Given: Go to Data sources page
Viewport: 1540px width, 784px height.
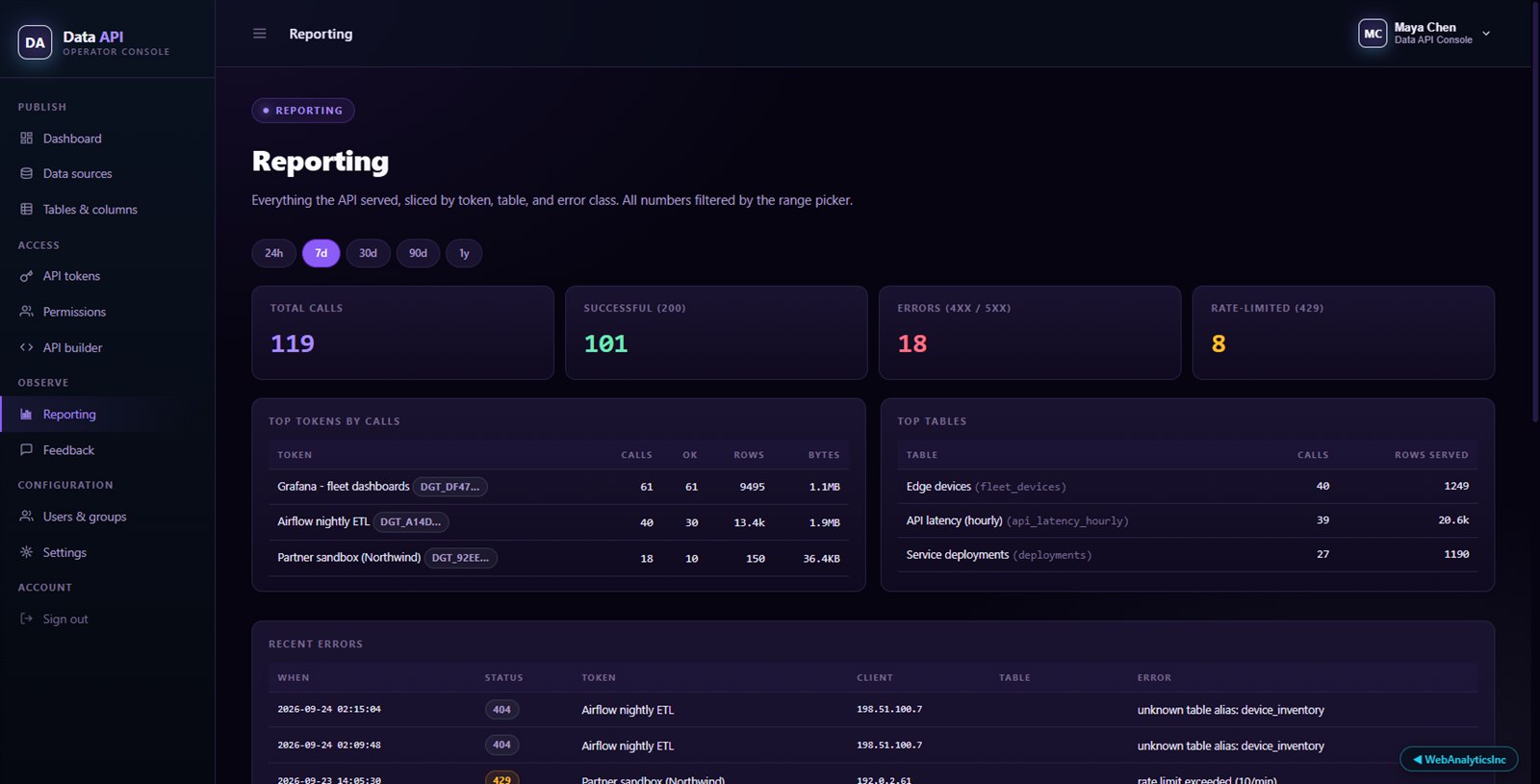Looking at the screenshot, I should (x=107, y=174).
